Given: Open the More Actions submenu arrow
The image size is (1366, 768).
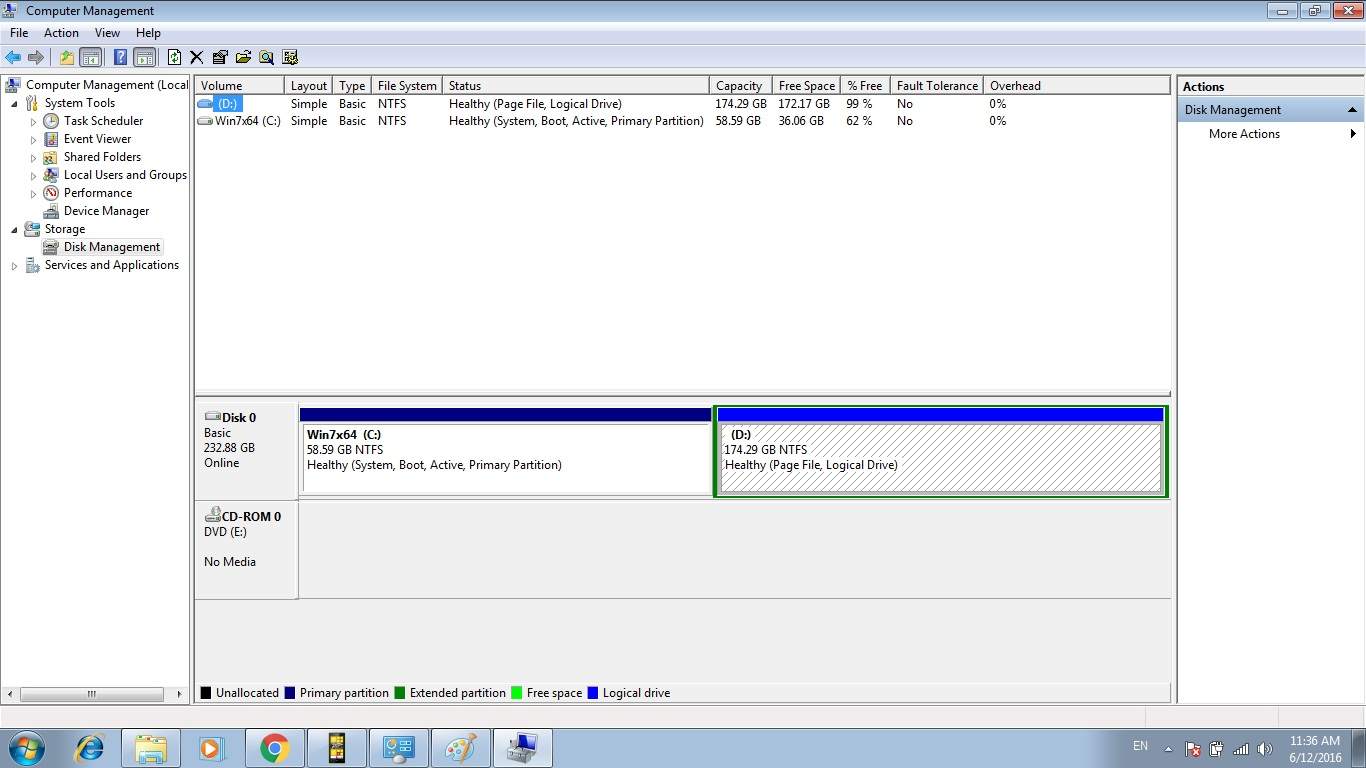Looking at the screenshot, I should point(1353,134).
